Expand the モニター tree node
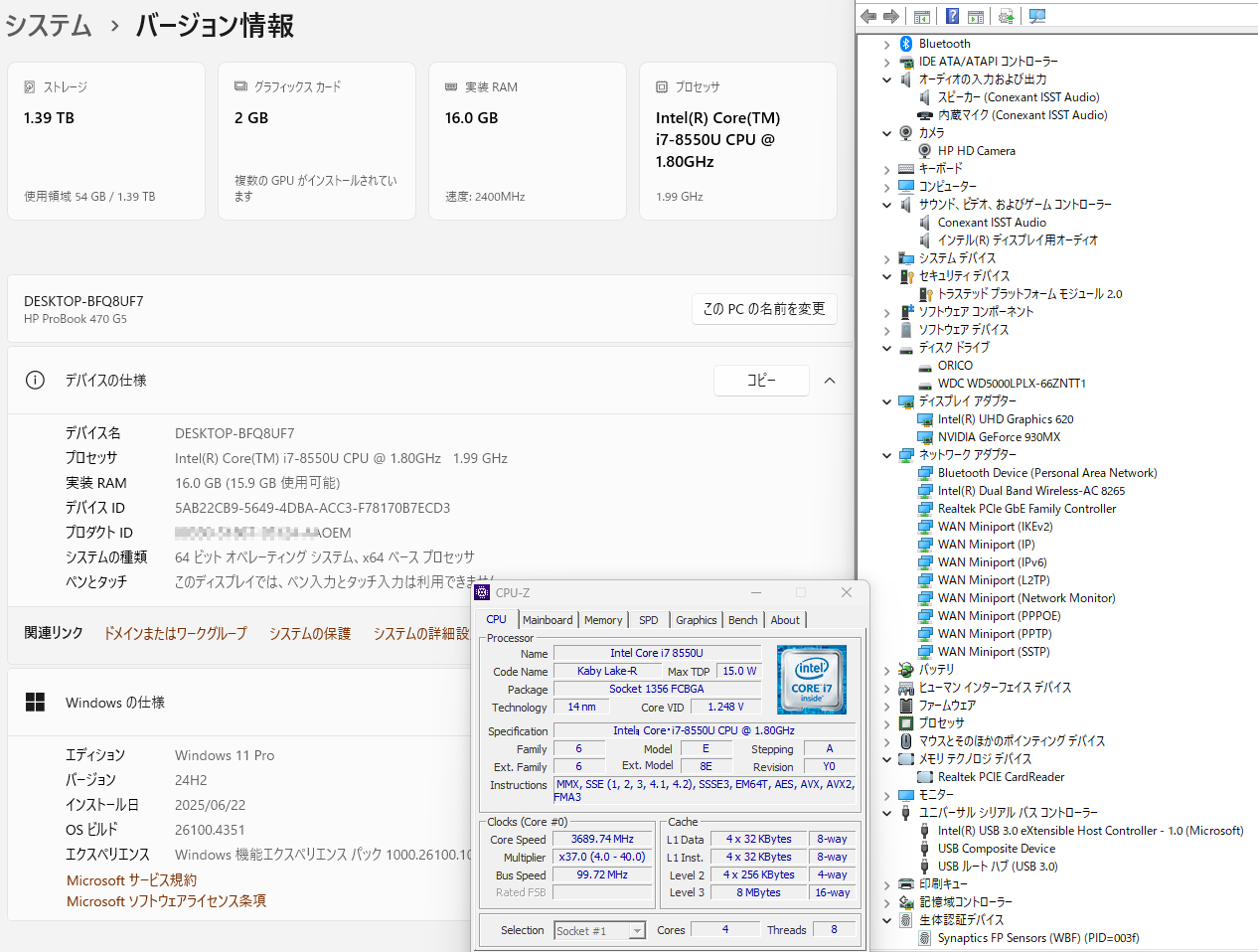Image resolution: width=1258 pixels, height=952 pixels. coord(887,795)
